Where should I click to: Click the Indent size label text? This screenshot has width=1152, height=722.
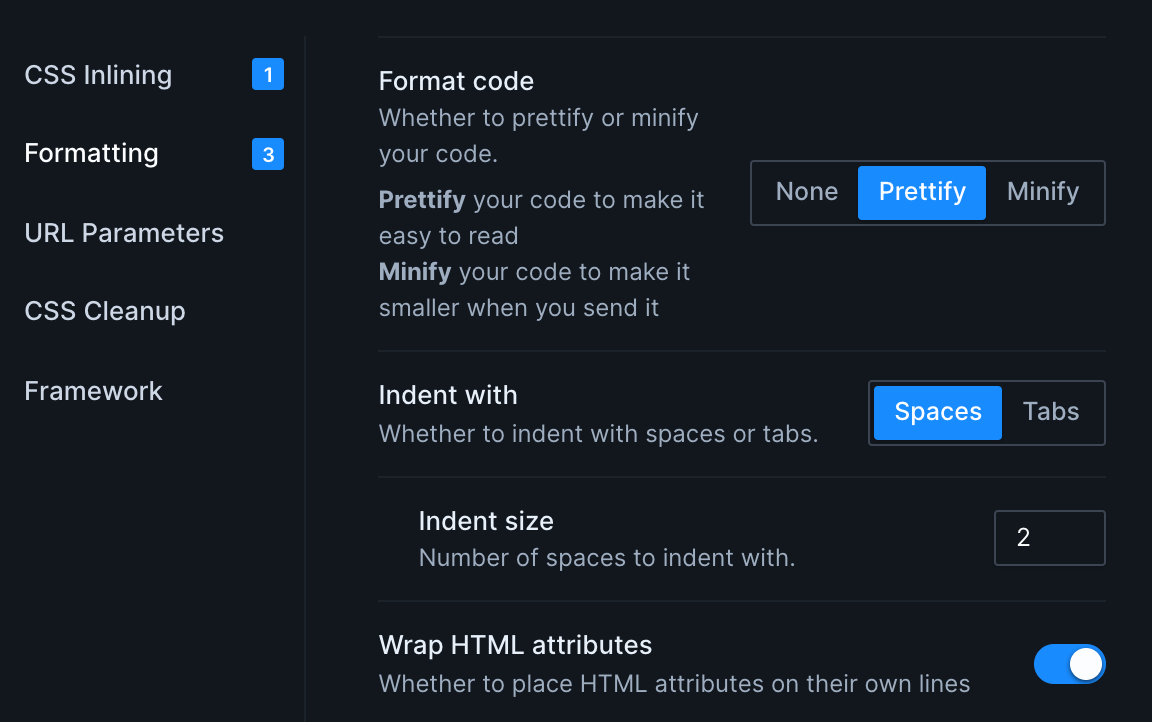tap(486, 521)
